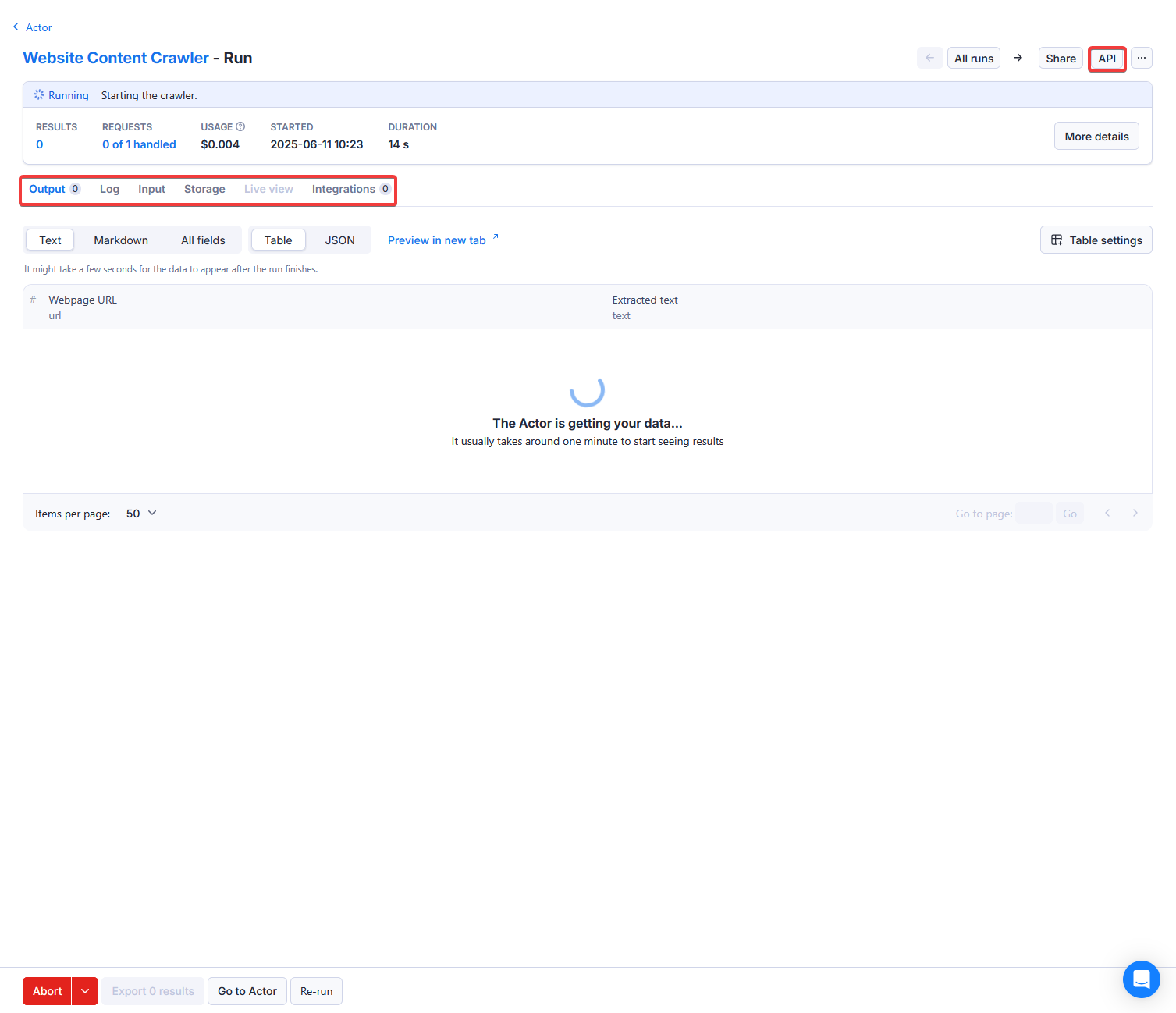Click the API button
Viewport: 1176px width, 1013px height.
[1107, 59]
